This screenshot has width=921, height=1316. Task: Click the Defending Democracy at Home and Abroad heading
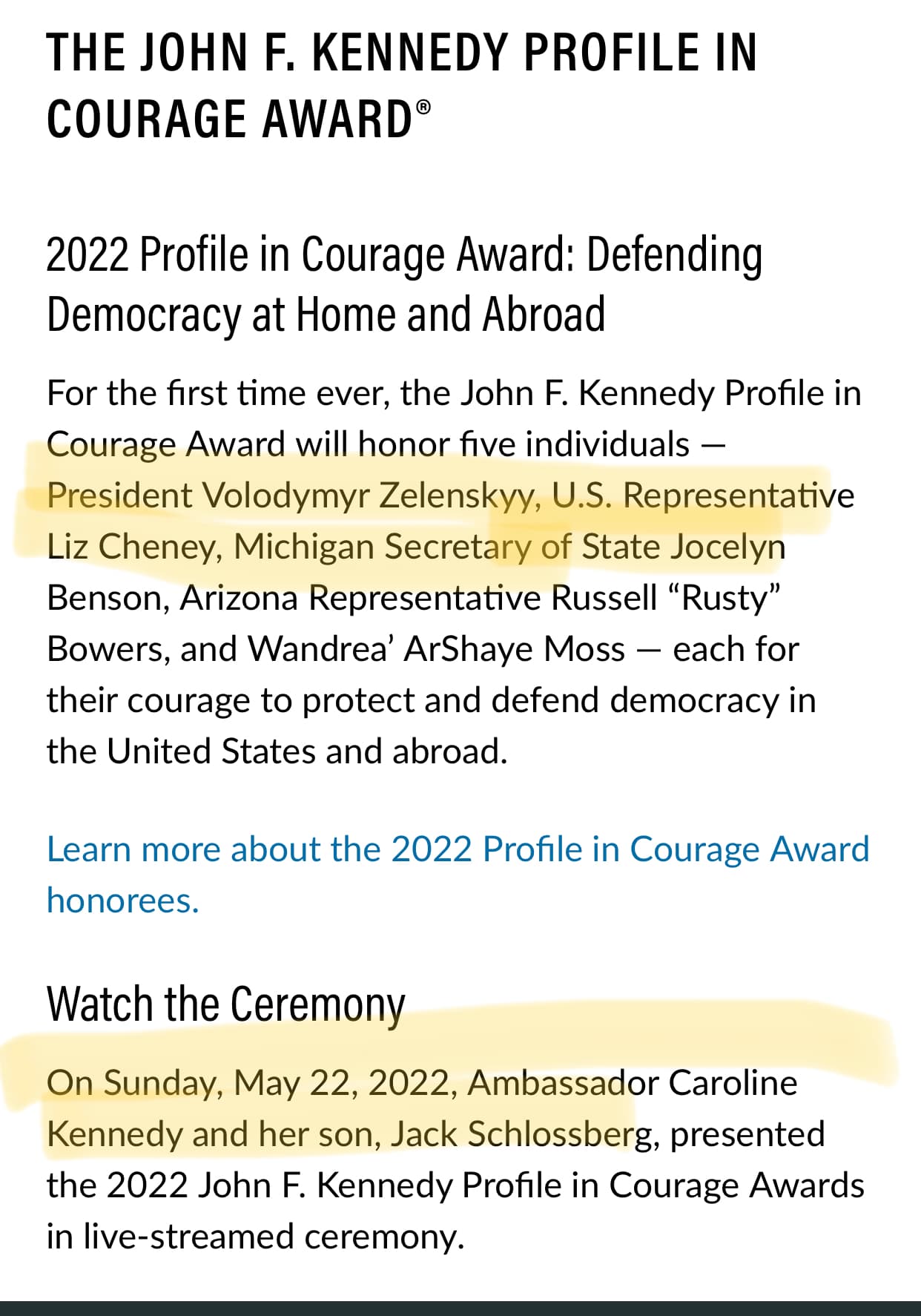[x=404, y=285]
